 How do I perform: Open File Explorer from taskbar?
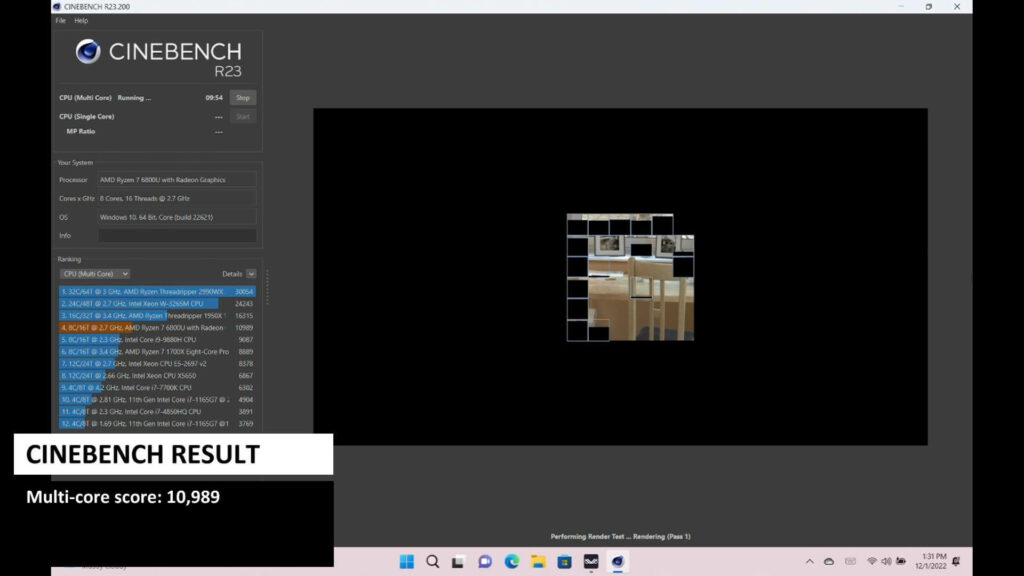(x=538, y=562)
